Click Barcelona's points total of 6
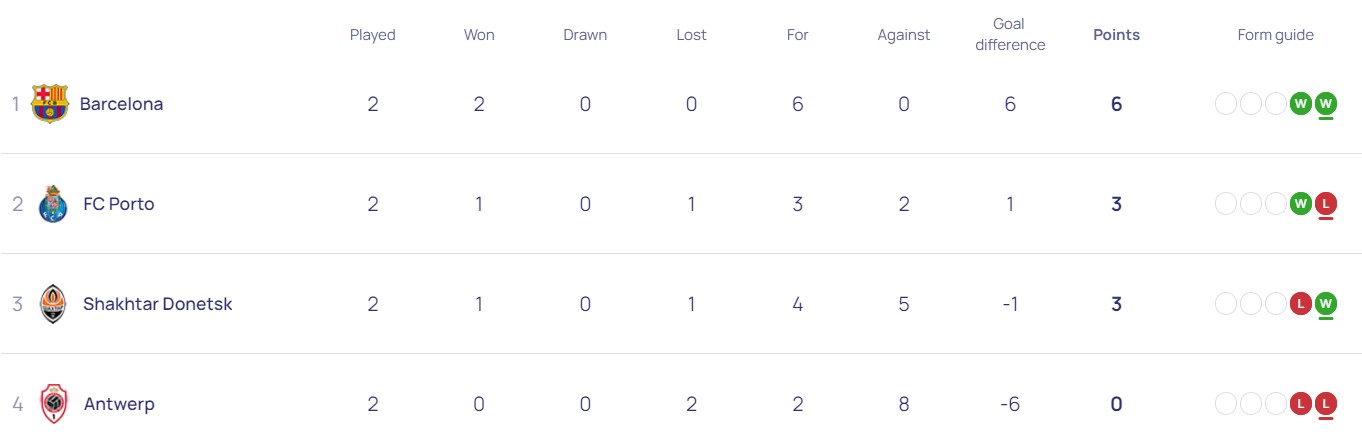 [1116, 104]
